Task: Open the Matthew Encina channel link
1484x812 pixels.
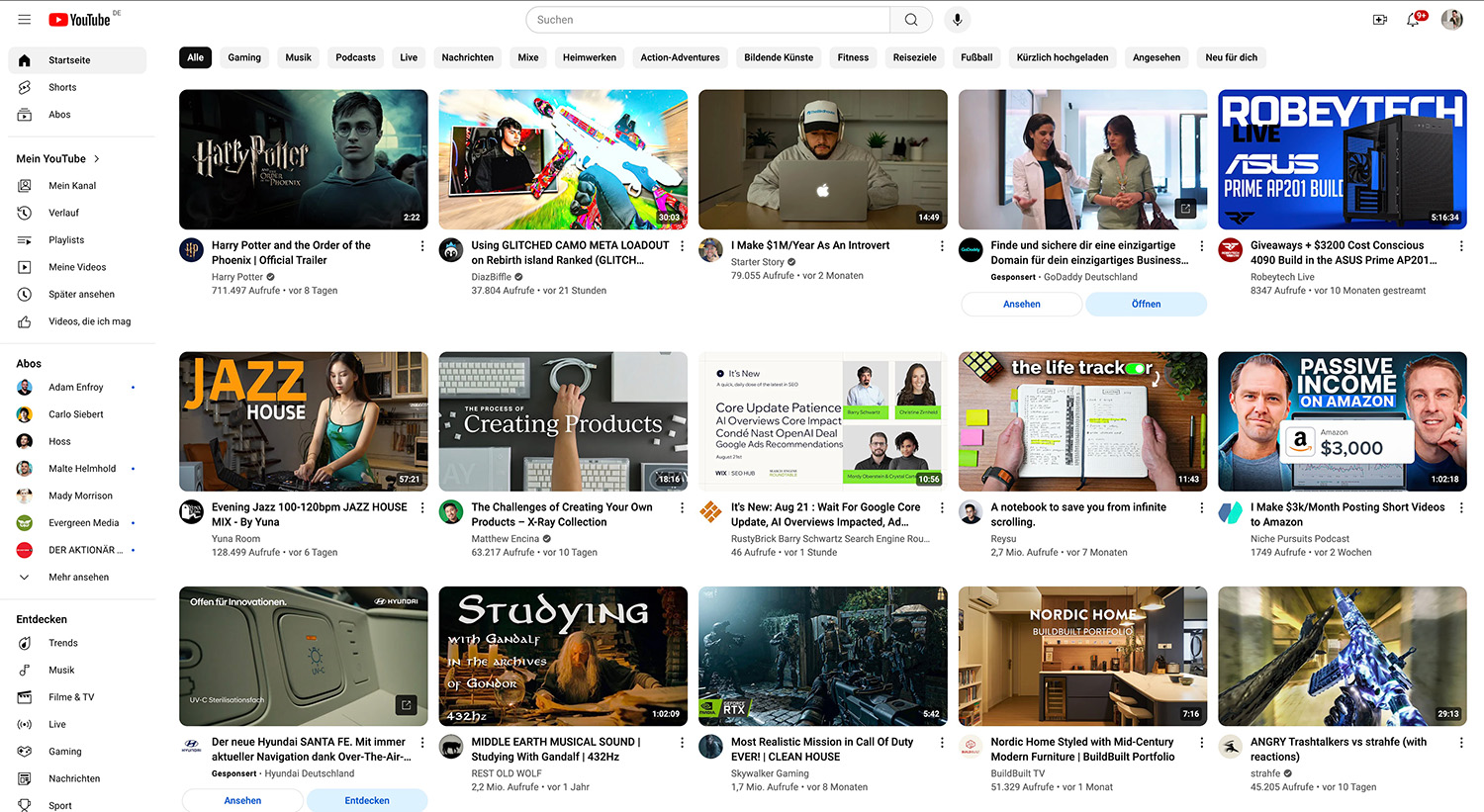Action: pyautogui.click(x=505, y=539)
